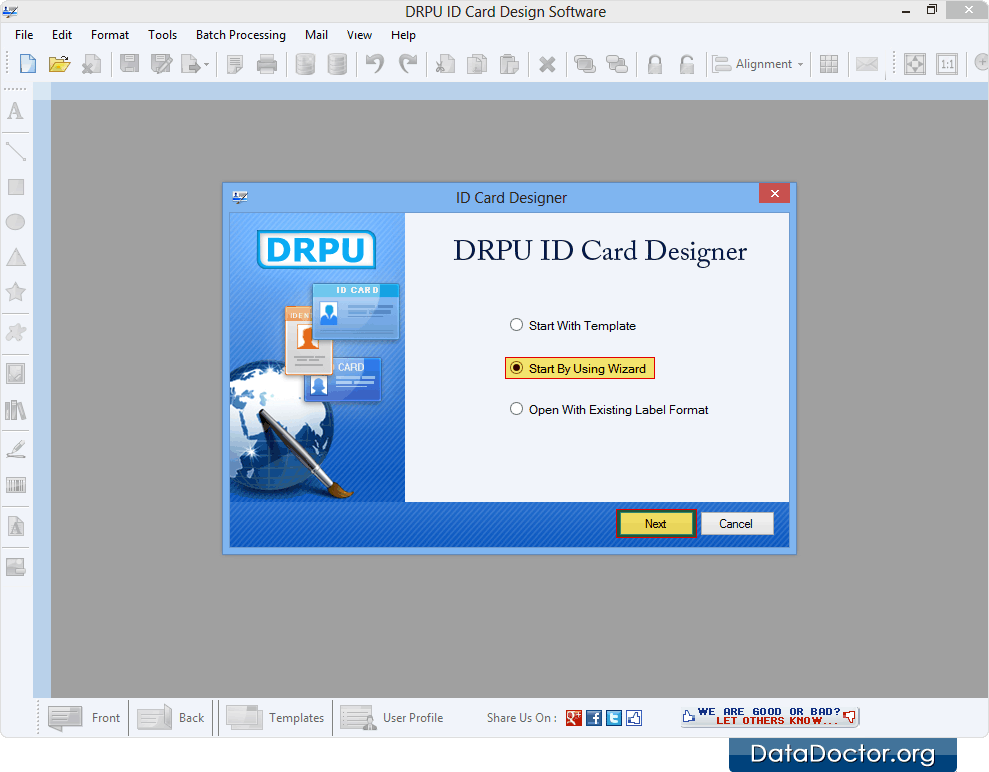Viewport: 989px width, 772px height.
Task: Open the Format menu
Action: (110, 35)
